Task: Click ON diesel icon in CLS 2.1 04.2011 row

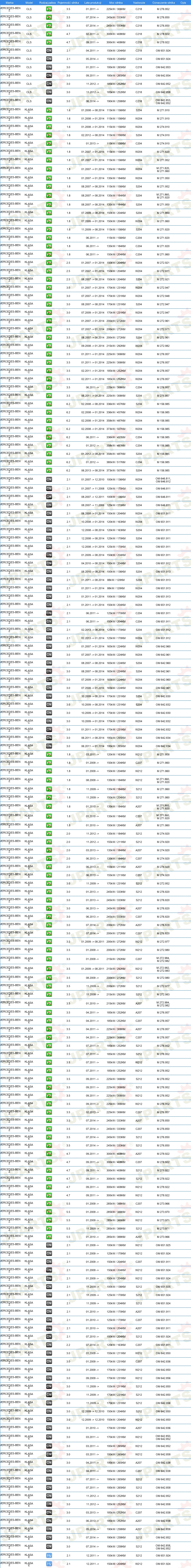Action: (49, 51)
